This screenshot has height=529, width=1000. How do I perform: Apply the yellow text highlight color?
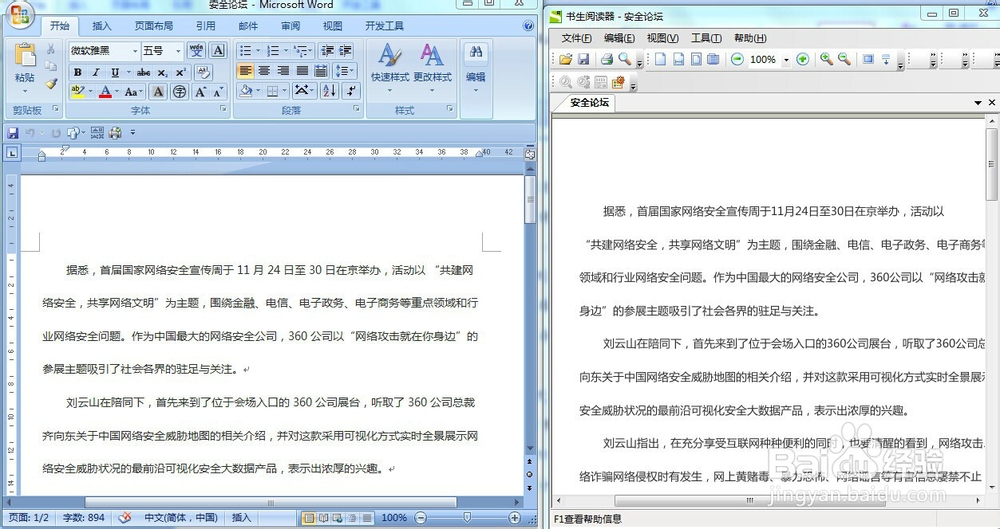coord(78,92)
